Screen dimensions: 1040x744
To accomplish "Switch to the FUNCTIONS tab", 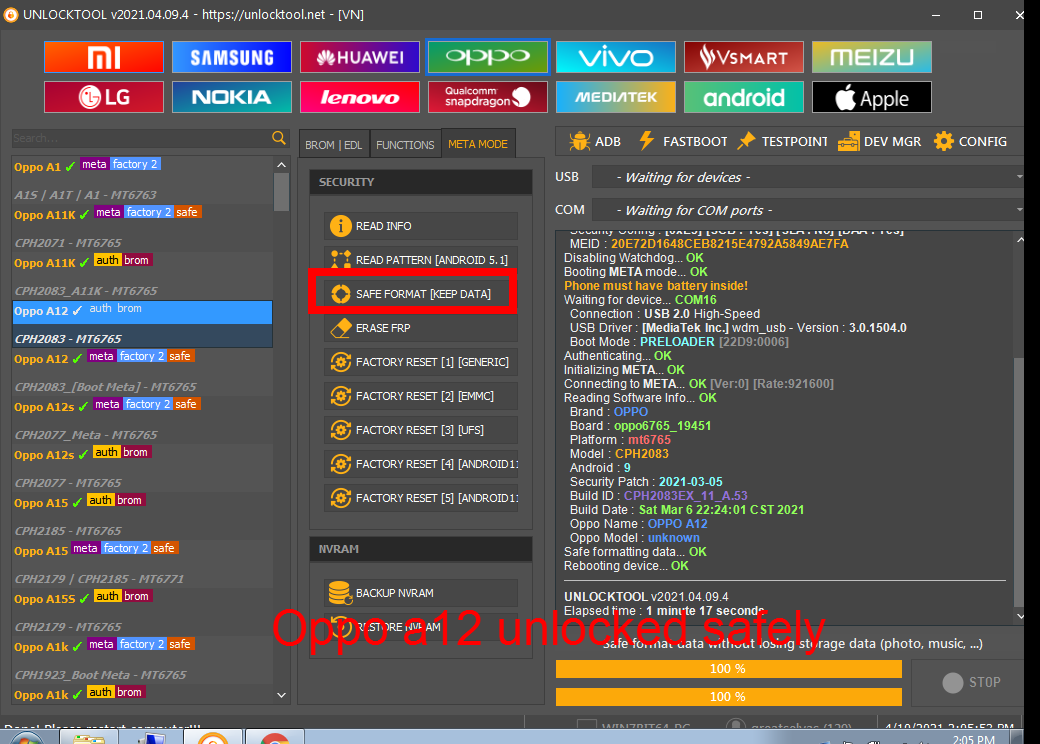I will pos(405,145).
